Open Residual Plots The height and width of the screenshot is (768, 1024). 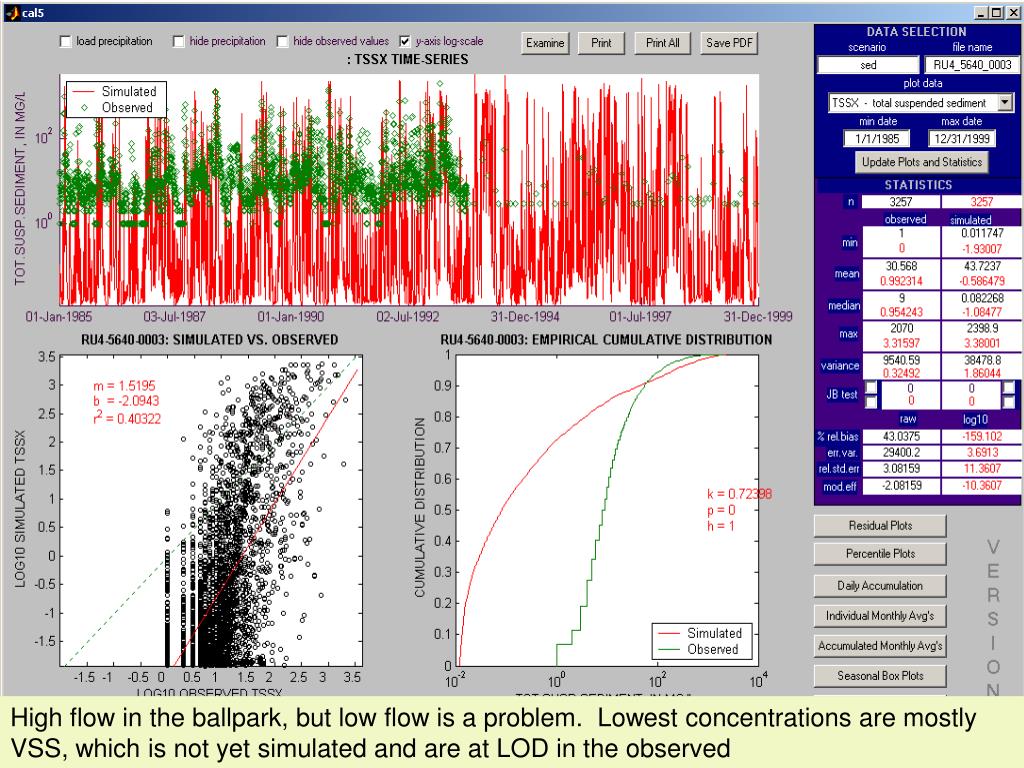[880, 526]
